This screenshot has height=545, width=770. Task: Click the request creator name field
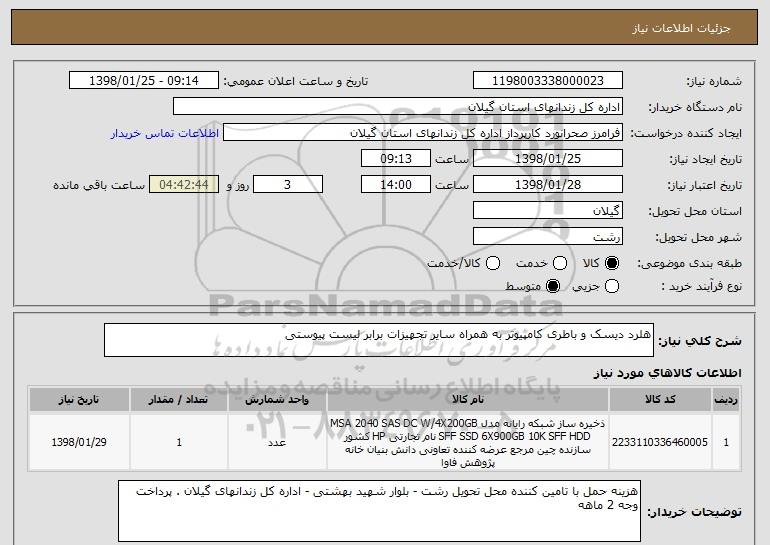(423, 133)
